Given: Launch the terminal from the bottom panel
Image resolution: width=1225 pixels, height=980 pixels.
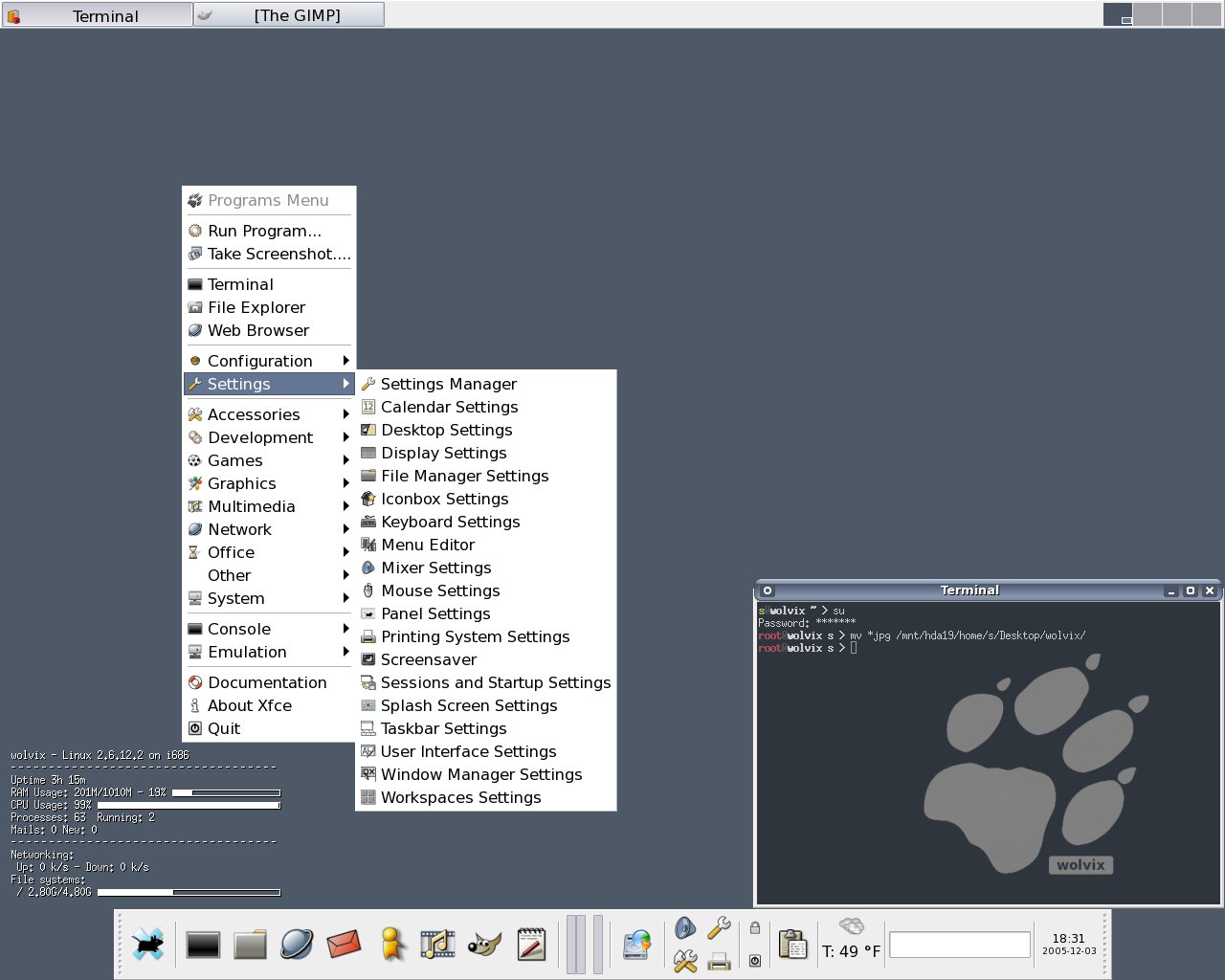Looking at the screenshot, I should [203, 946].
